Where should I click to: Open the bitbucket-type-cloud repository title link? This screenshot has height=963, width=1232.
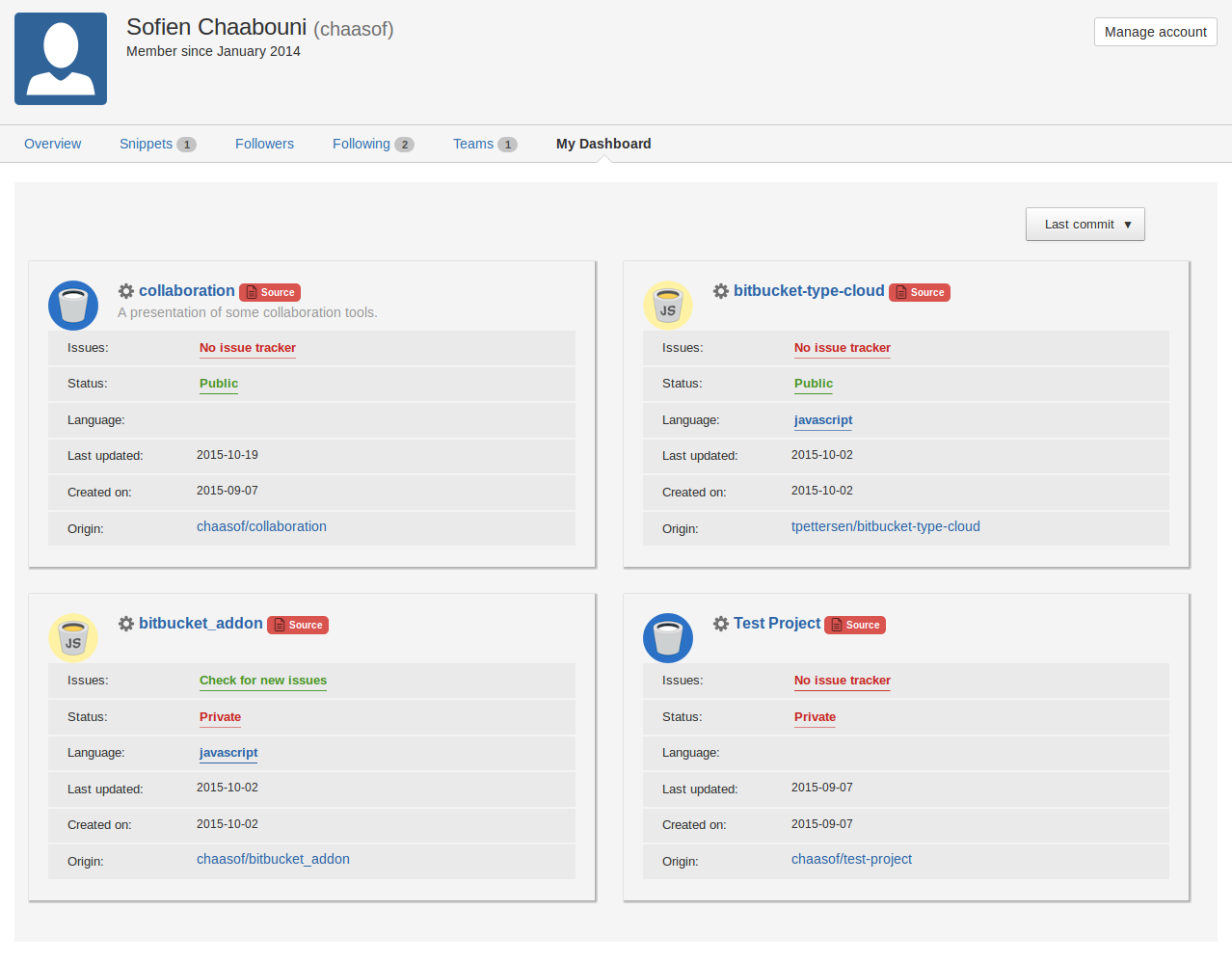point(809,291)
